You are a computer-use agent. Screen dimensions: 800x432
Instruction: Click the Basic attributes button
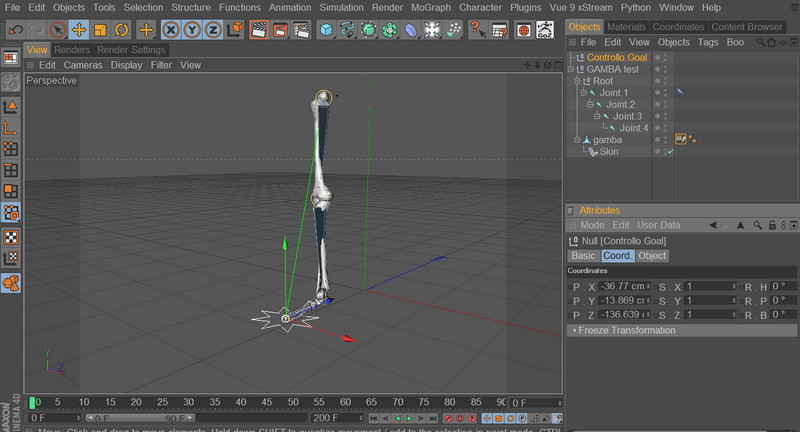[x=583, y=256]
